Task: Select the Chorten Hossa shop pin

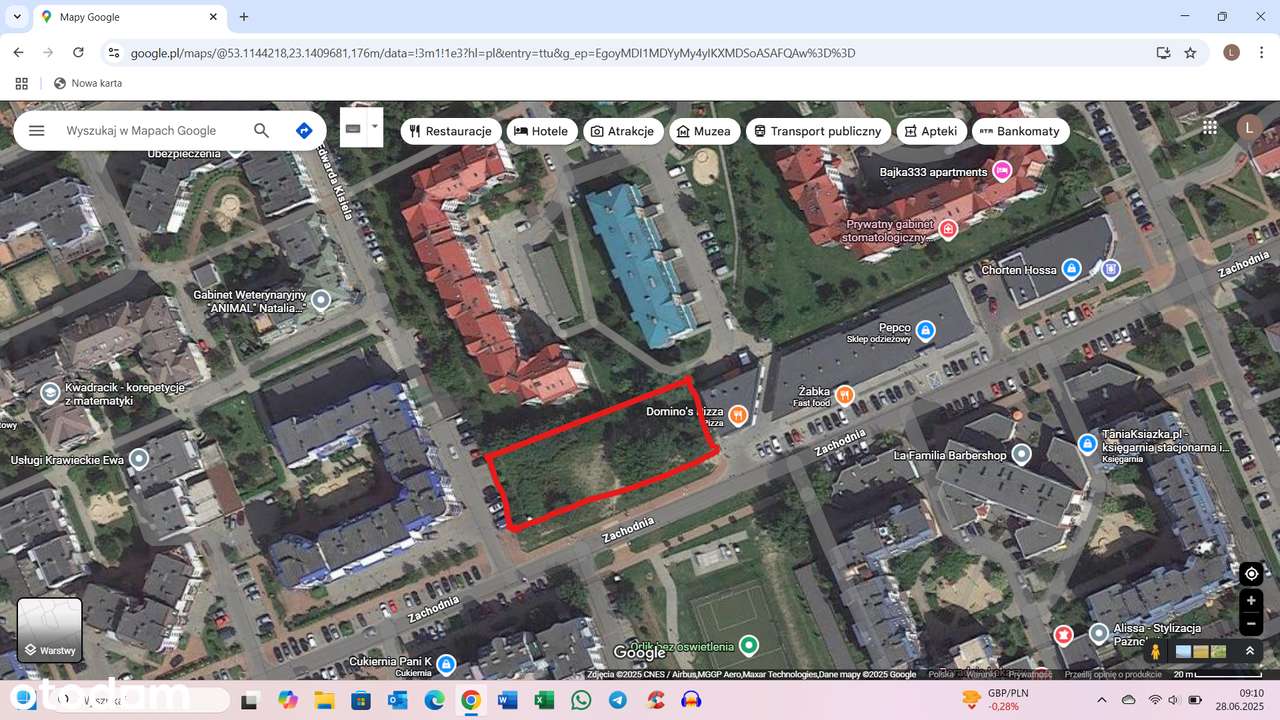Action: point(1071,269)
